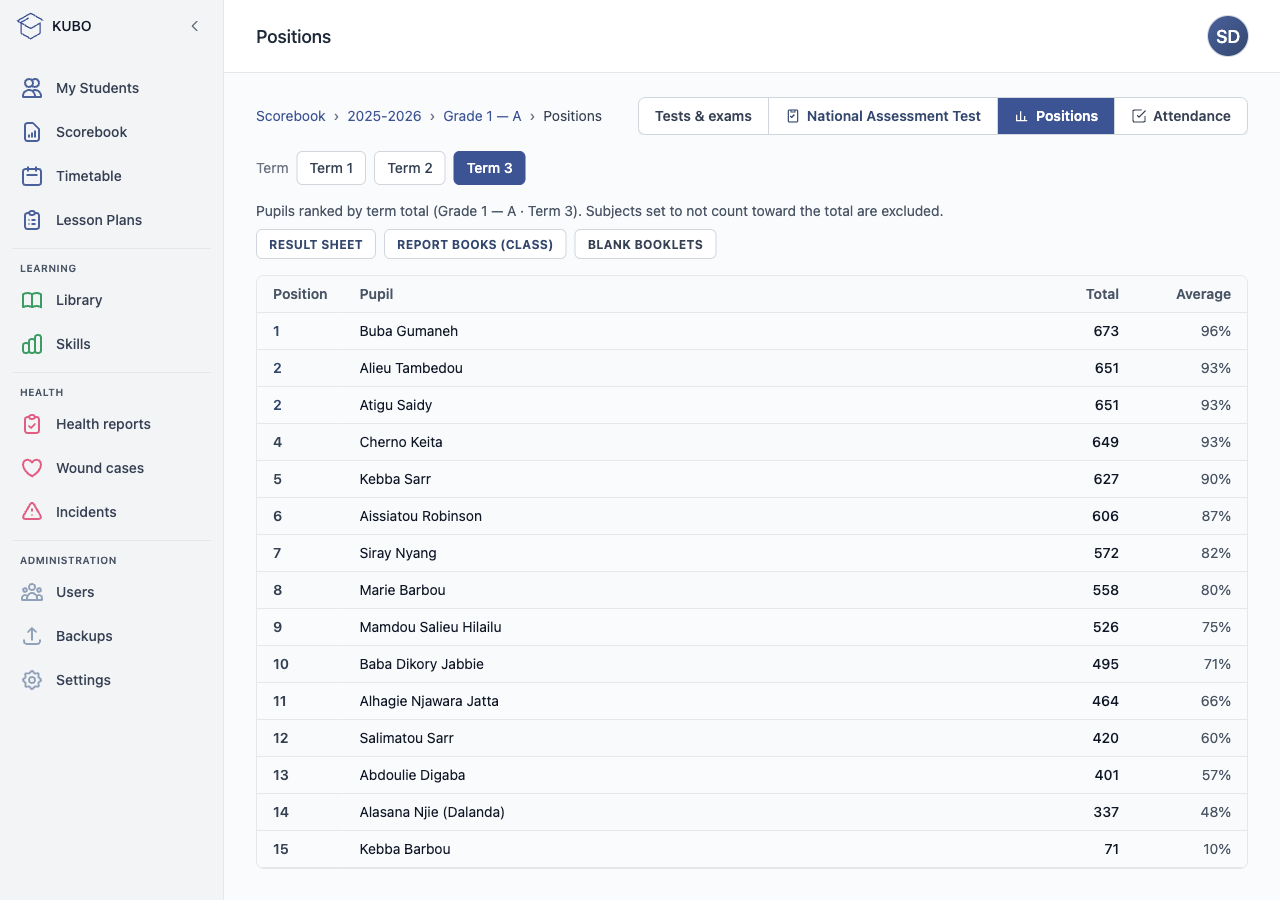Click pupil Salimatou Sarr
The width and height of the screenshot is (1280, 900).
[x=407, y=738]
